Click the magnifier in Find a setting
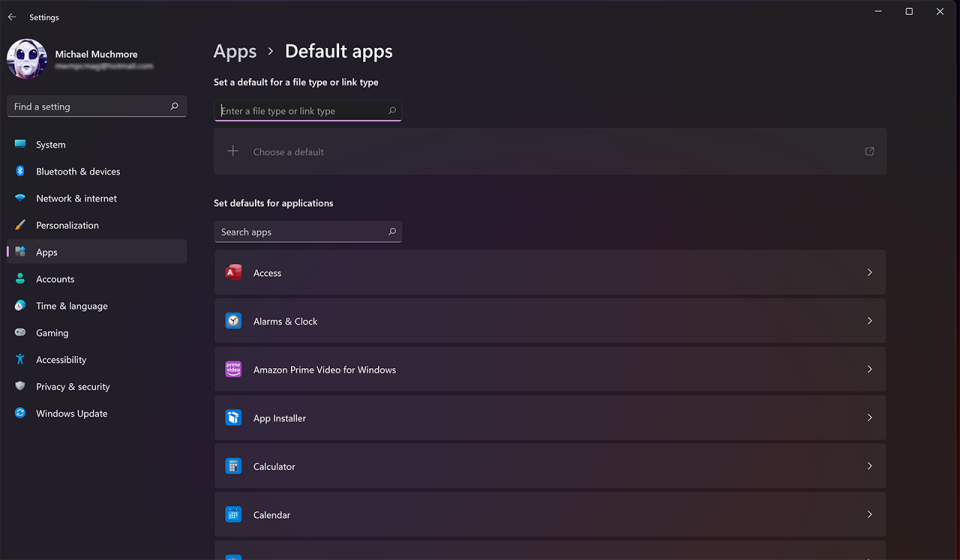This screenshot has height=560, width=960. click(x=174, y=106)
